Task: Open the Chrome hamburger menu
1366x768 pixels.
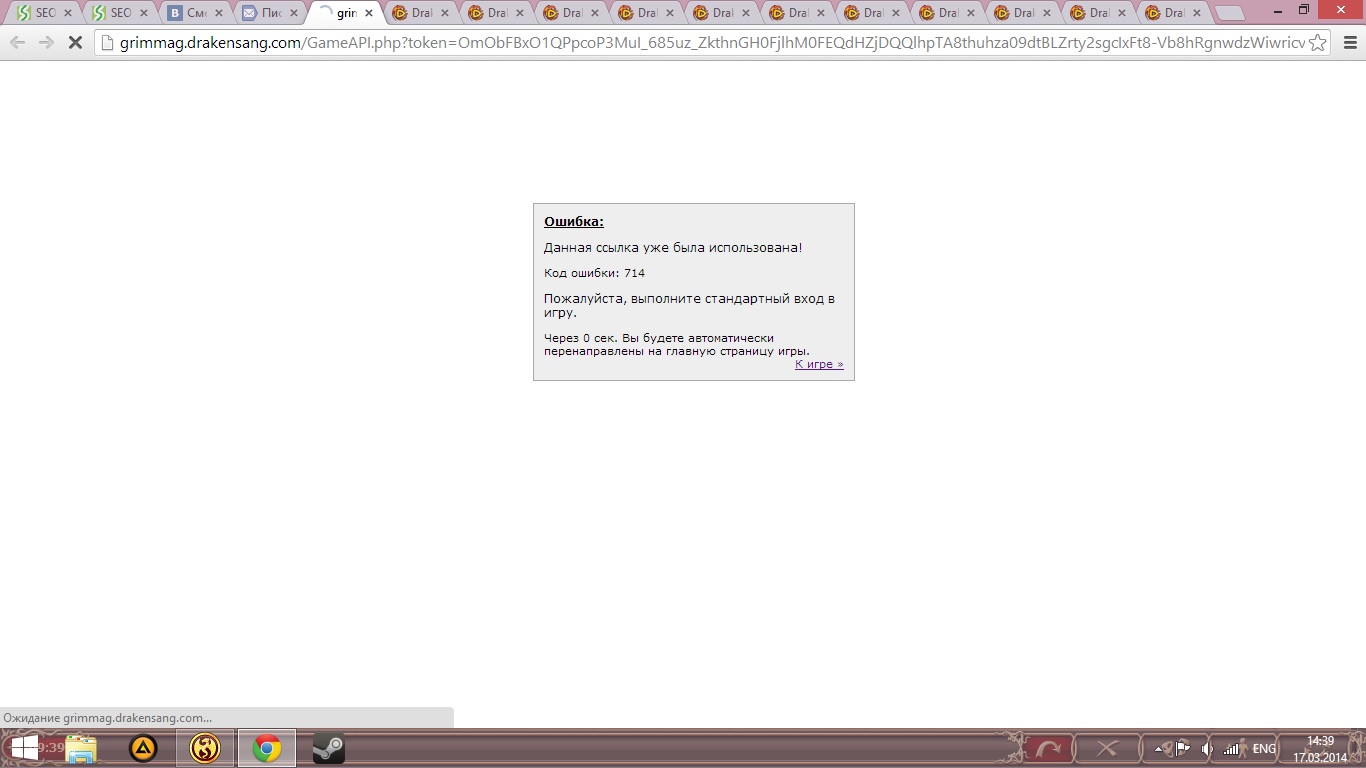Action: 1349,43
